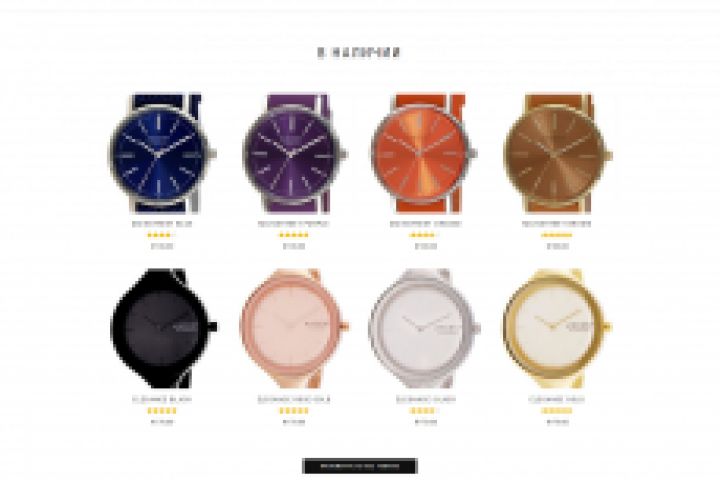Open the orange dial watch product image

(425, 154)
